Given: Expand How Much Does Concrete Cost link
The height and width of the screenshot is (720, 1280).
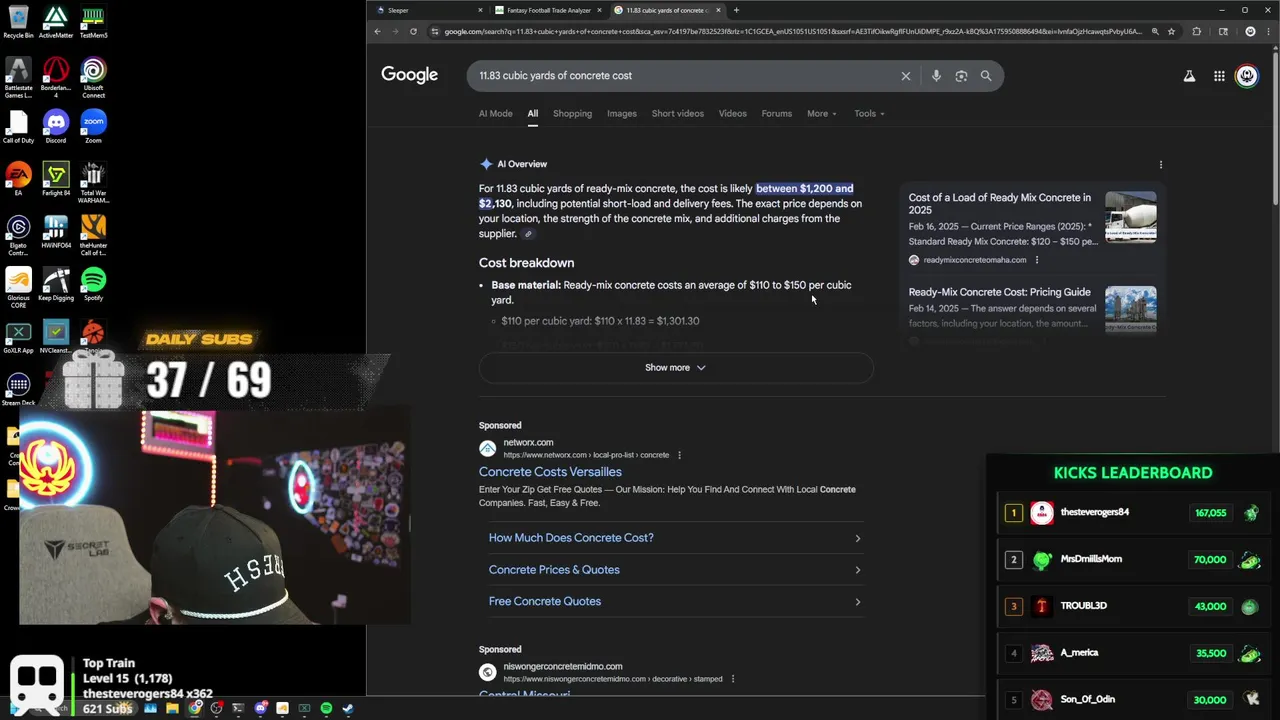Looking at the screenshot, I should [675, 538].
